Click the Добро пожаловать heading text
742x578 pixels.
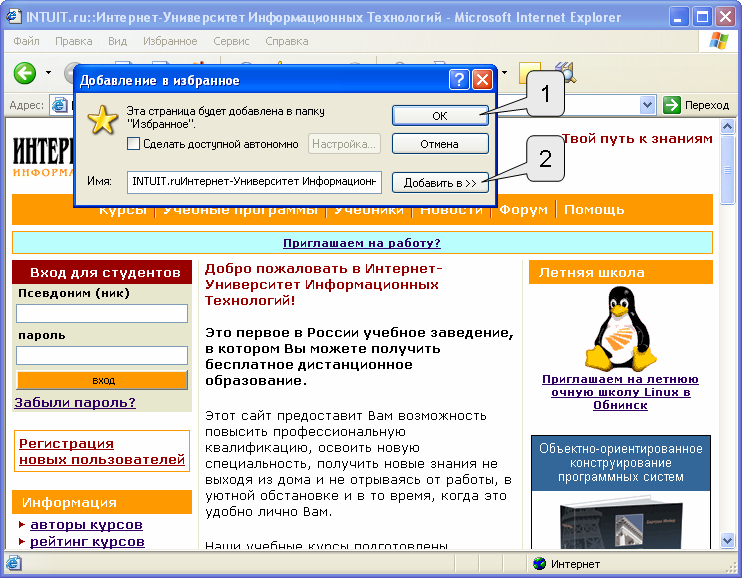(x=323, y=285)
